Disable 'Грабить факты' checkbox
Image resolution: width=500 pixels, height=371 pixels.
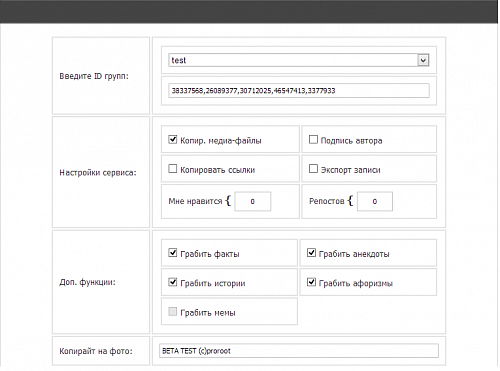[173, 253]
